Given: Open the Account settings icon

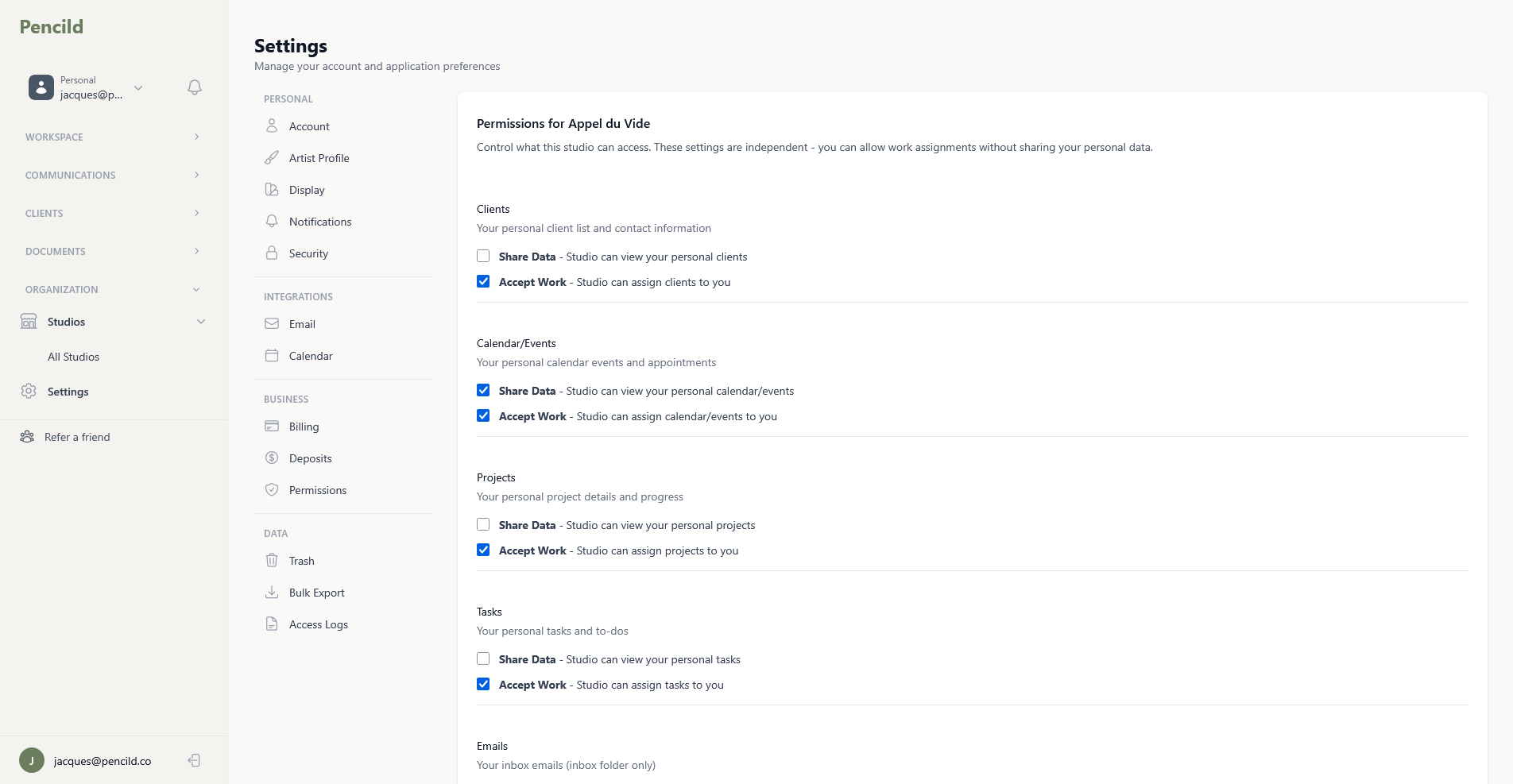Looking at the screenshot, I should click(272, 126).
